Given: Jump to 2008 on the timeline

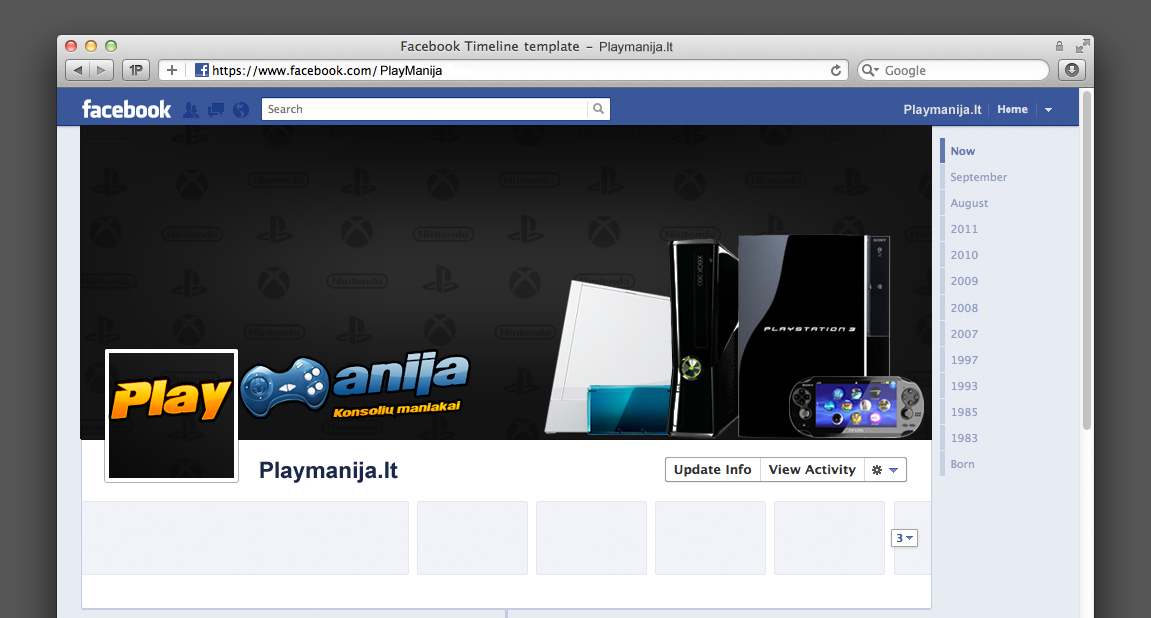Looking at the screenshot, I should point(964,308).
